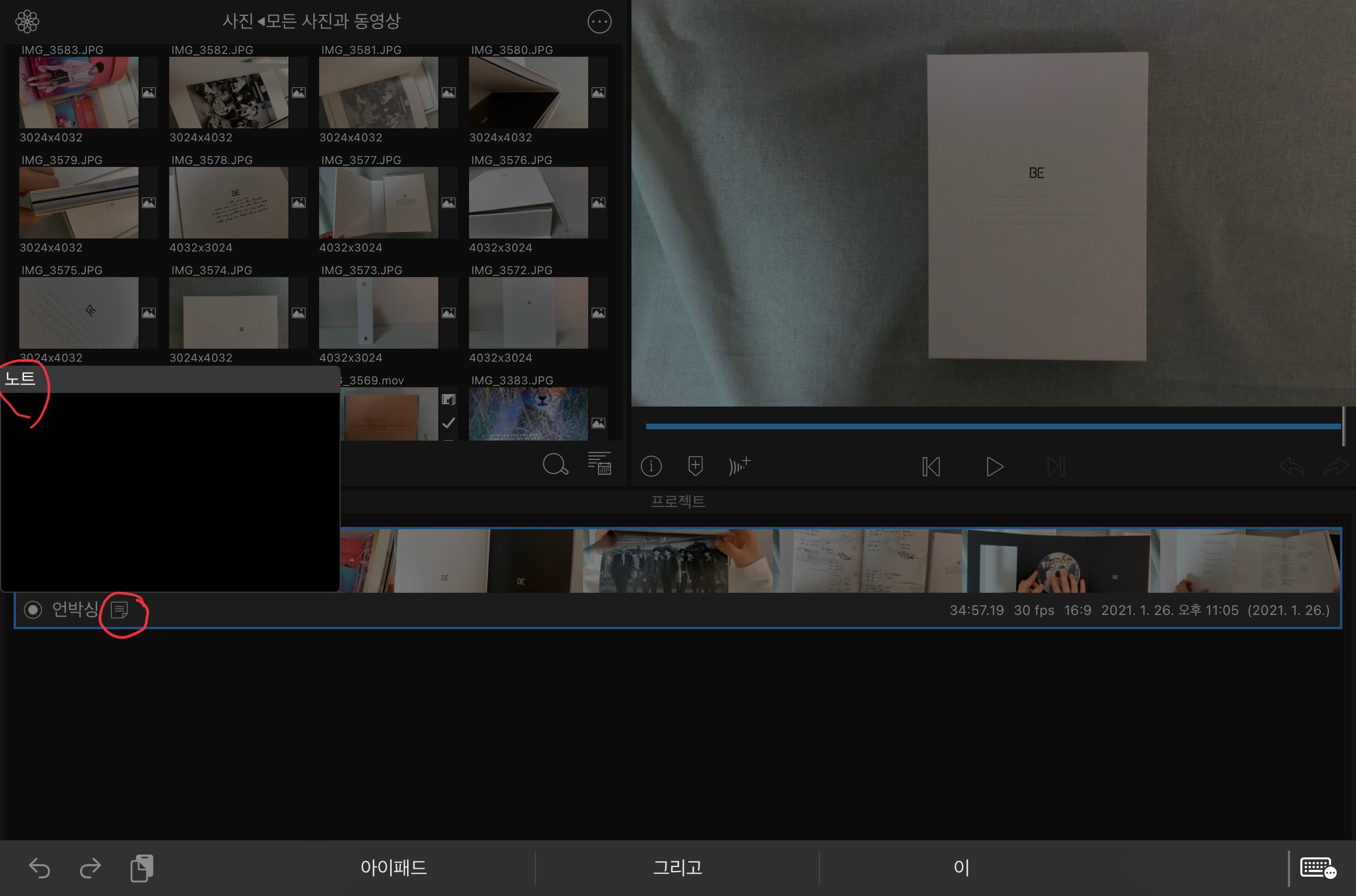Tap the clipboard paste icon in keyboard bar
Image resolution: width=1356 pixels, height=896 pixels.
(142, 868)
